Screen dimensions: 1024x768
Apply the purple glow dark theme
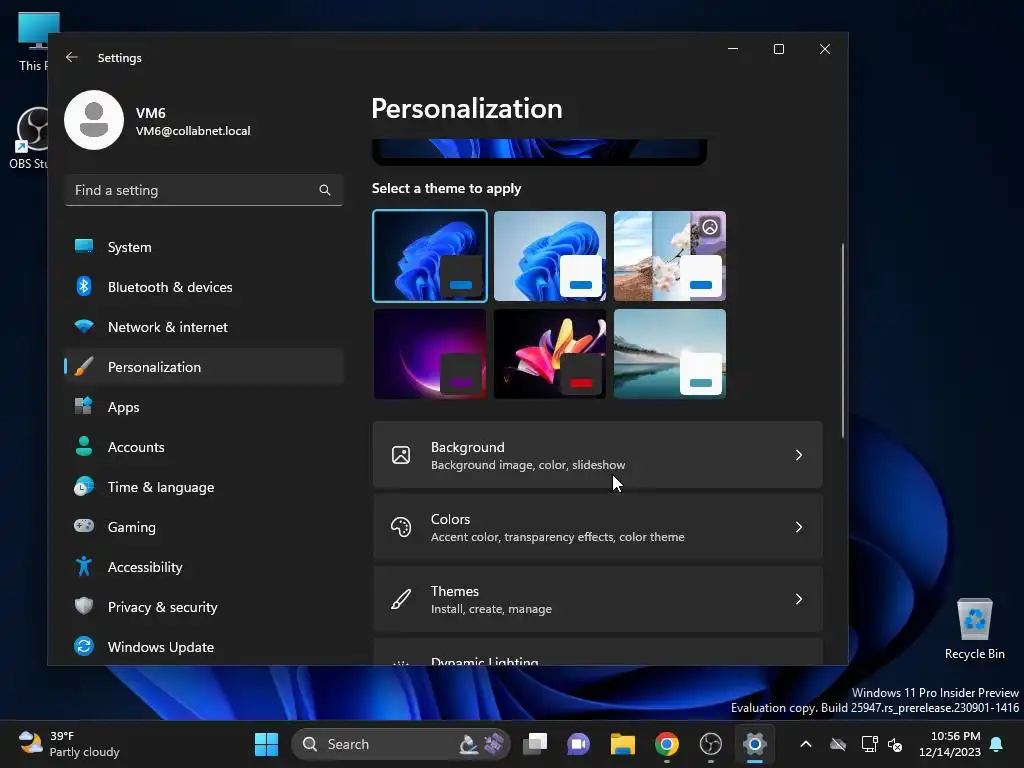coord(430,354)
